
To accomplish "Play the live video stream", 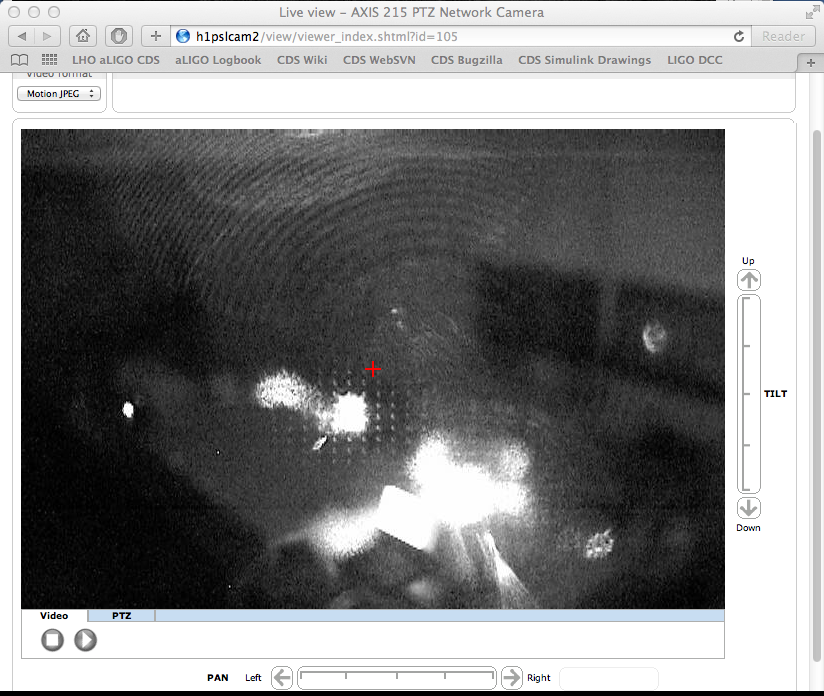I will click(85, 640).
